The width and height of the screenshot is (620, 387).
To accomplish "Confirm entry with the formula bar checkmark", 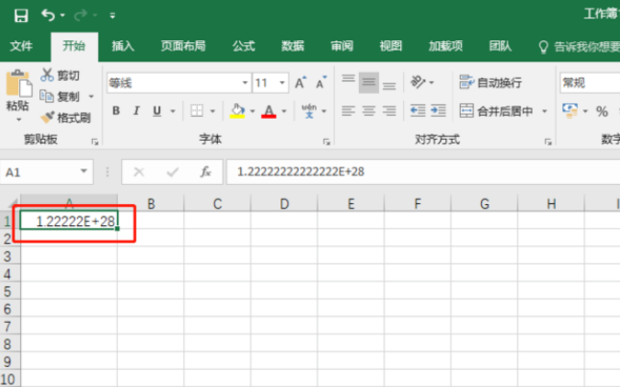I will coord(172,172).
